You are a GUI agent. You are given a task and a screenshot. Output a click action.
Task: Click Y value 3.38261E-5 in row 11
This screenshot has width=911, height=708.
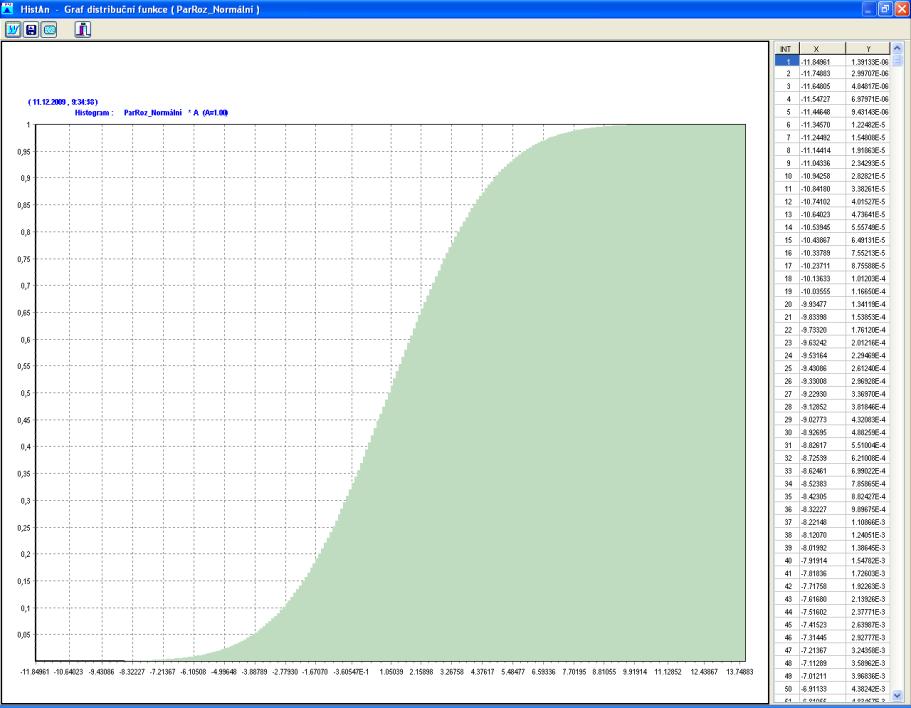pyautogui.click(x=868, y=189)
